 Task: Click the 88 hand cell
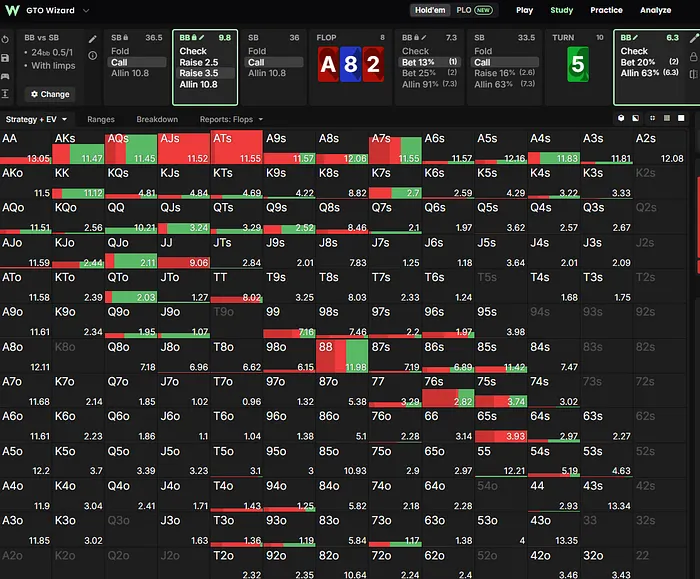point(342,356)
